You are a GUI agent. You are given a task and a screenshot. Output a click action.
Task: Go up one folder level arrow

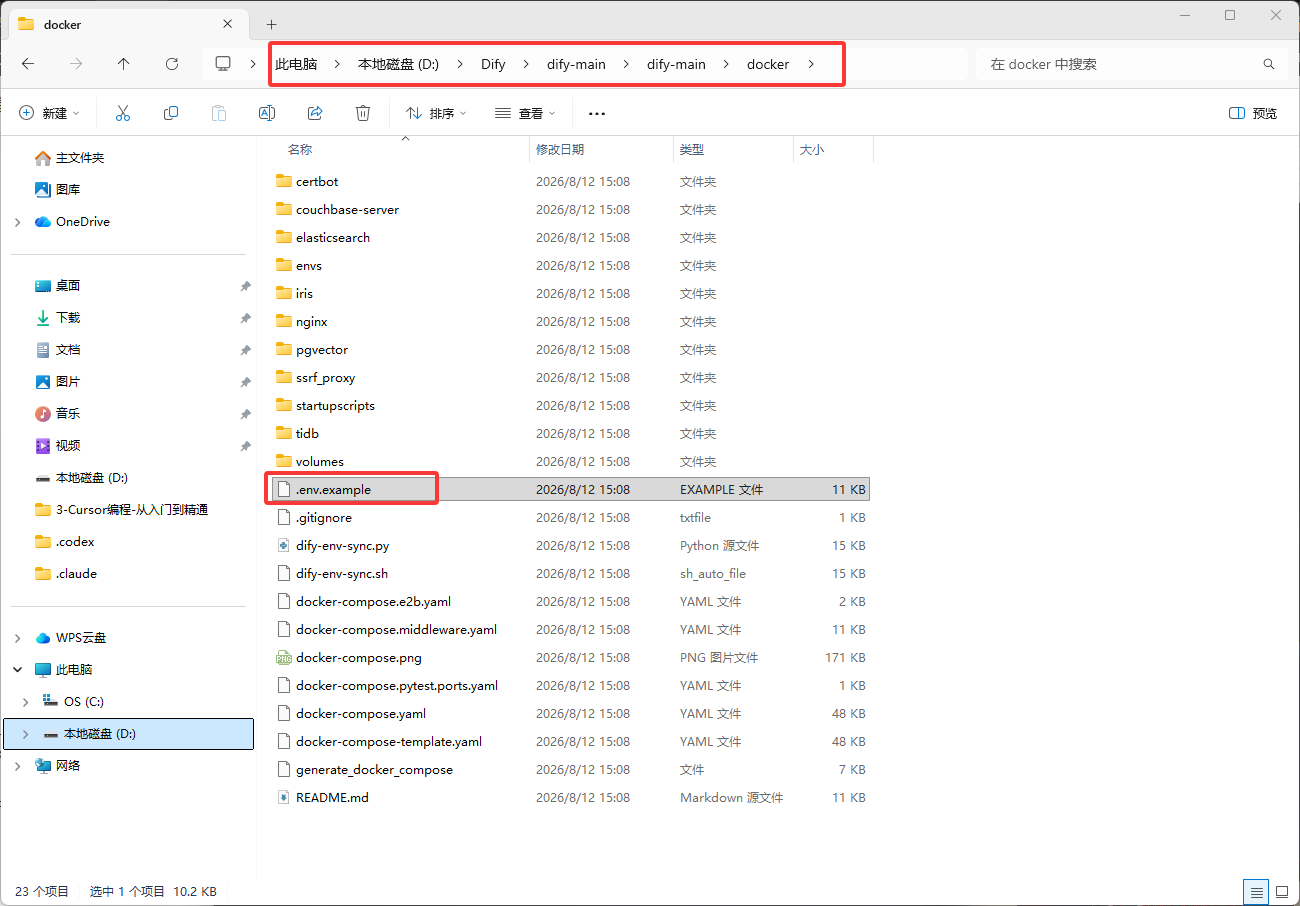(x=123, y=64)
